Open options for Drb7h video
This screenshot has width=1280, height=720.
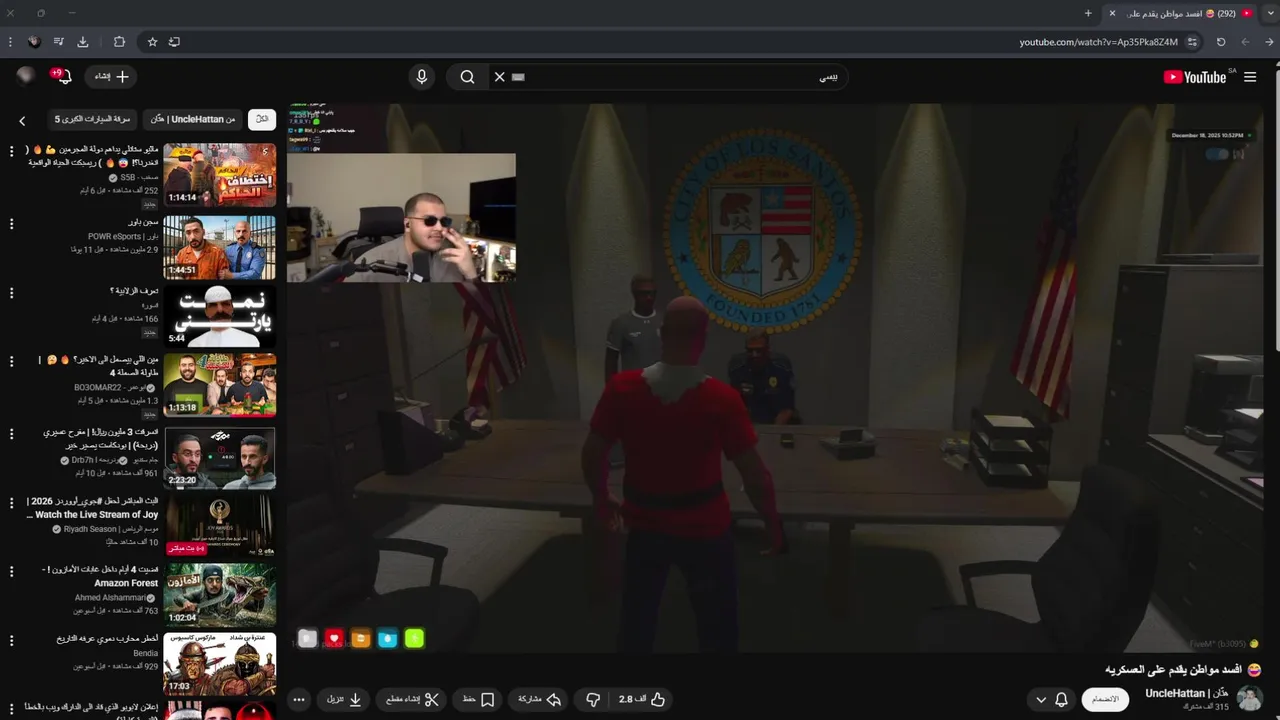(11, 434)
